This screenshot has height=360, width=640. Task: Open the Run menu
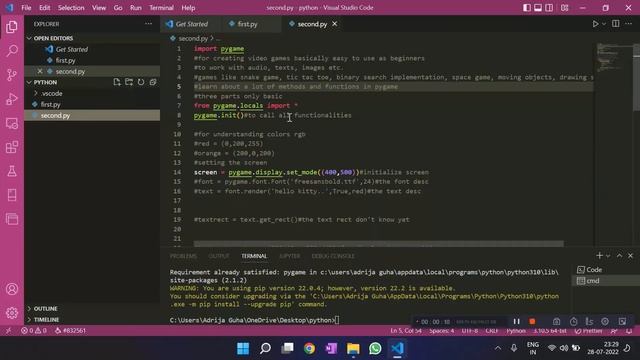pos(136,8)
